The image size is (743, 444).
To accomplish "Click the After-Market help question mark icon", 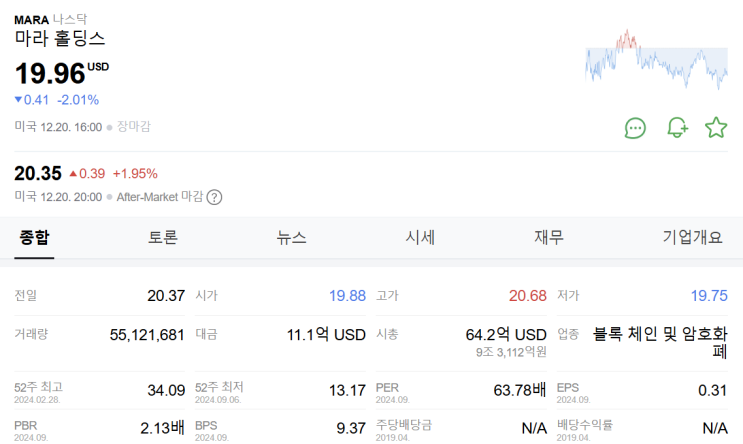I will pos(214,197).
